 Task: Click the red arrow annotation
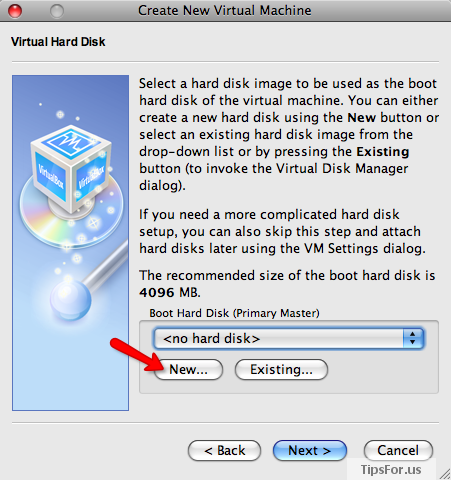137,354
